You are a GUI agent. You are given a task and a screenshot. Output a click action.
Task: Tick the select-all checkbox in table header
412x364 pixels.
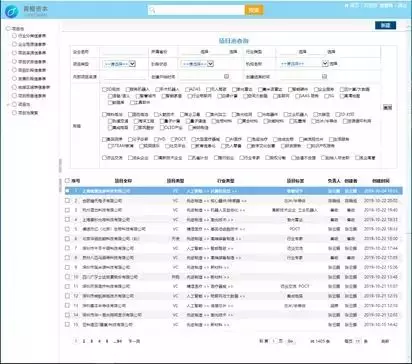coord(67,180)
